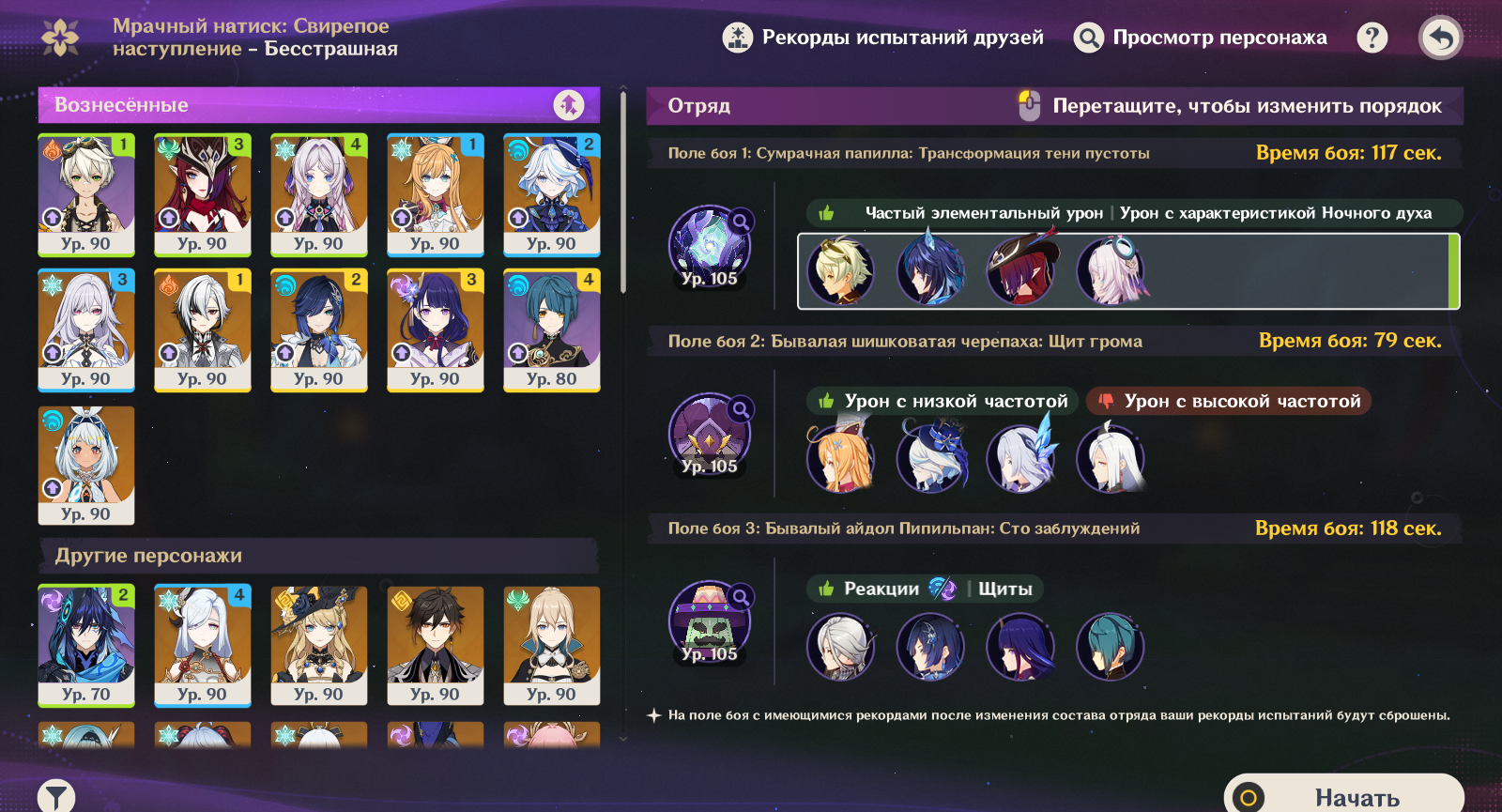
Task: Open the question mark help icon
Action: (1372, 38)
